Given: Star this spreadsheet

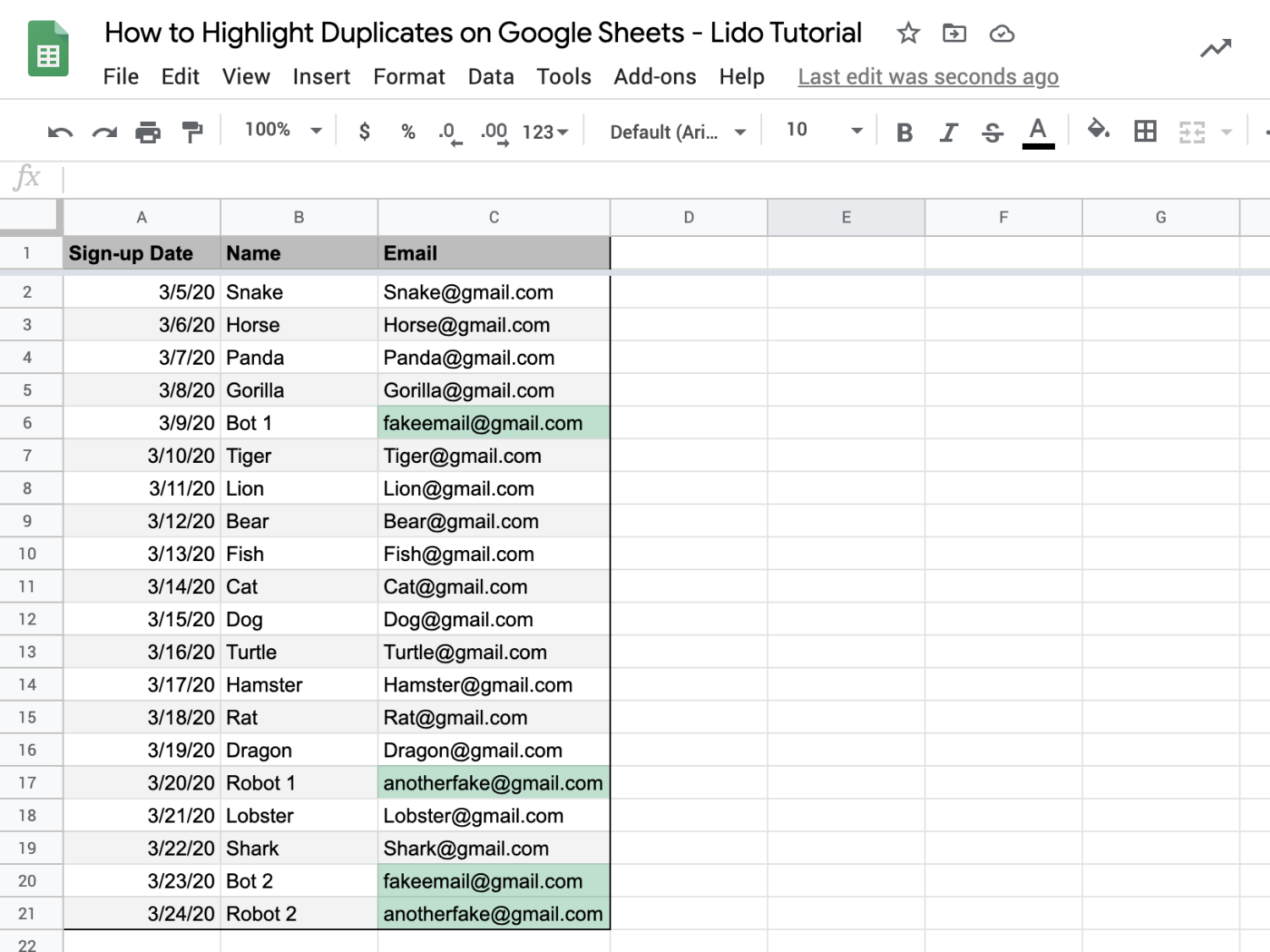Looking at the screenshot, I should (x=908, y=34).
